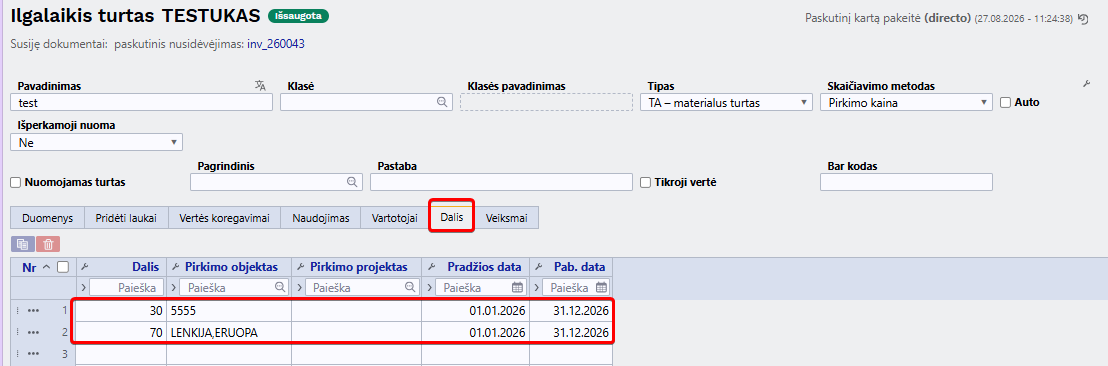Expand Pirkimo objektas filter options chevron
This screenshot has height=366, width=1108.
coord(174,288)
